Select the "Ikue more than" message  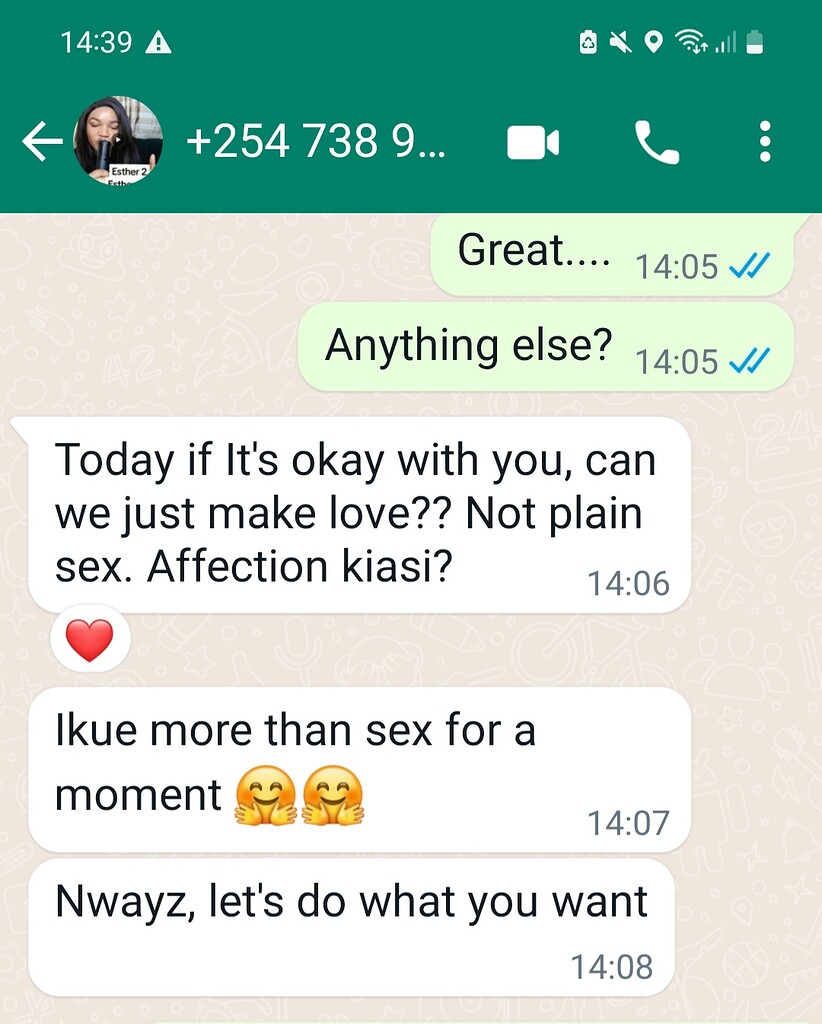point(359,769)
